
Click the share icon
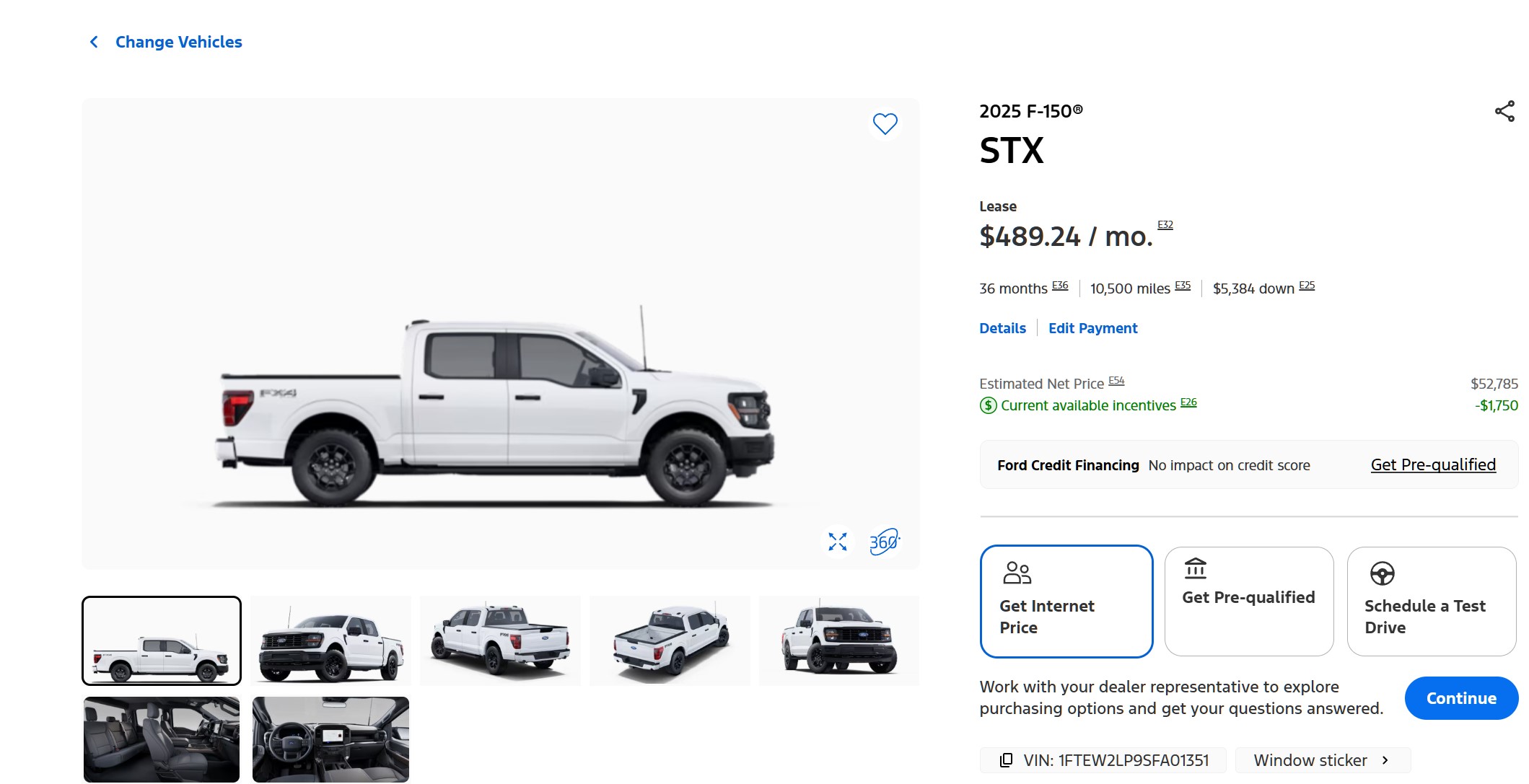[1504, 111]
